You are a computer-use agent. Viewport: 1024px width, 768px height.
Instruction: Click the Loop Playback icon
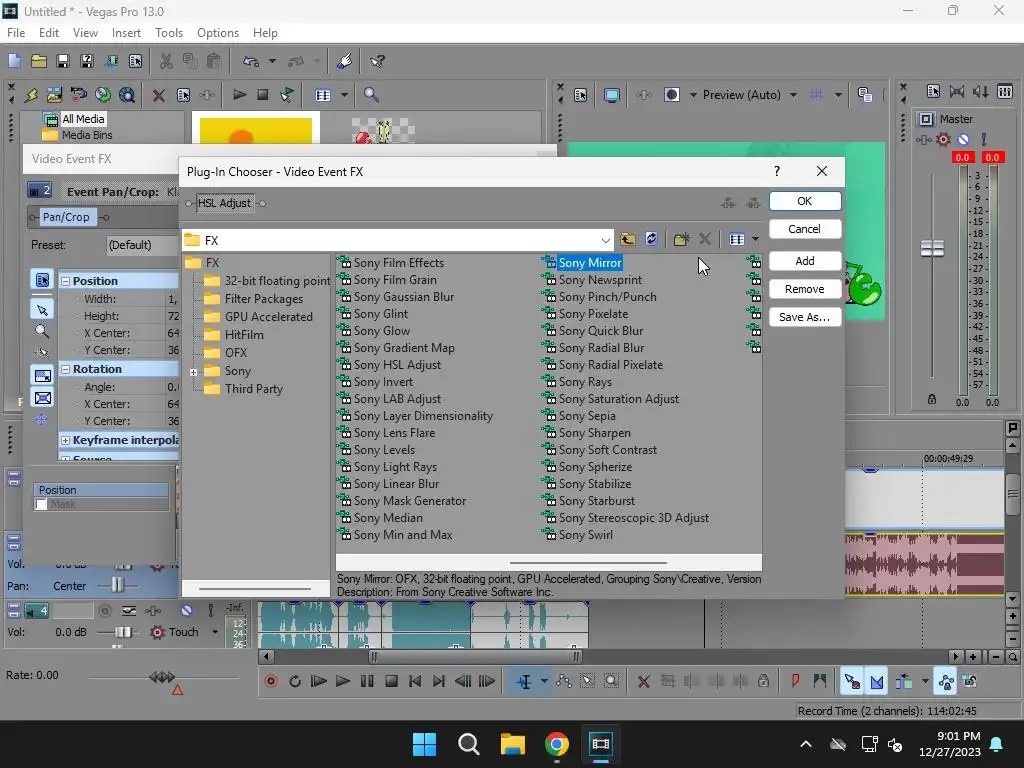pos(295,681)
